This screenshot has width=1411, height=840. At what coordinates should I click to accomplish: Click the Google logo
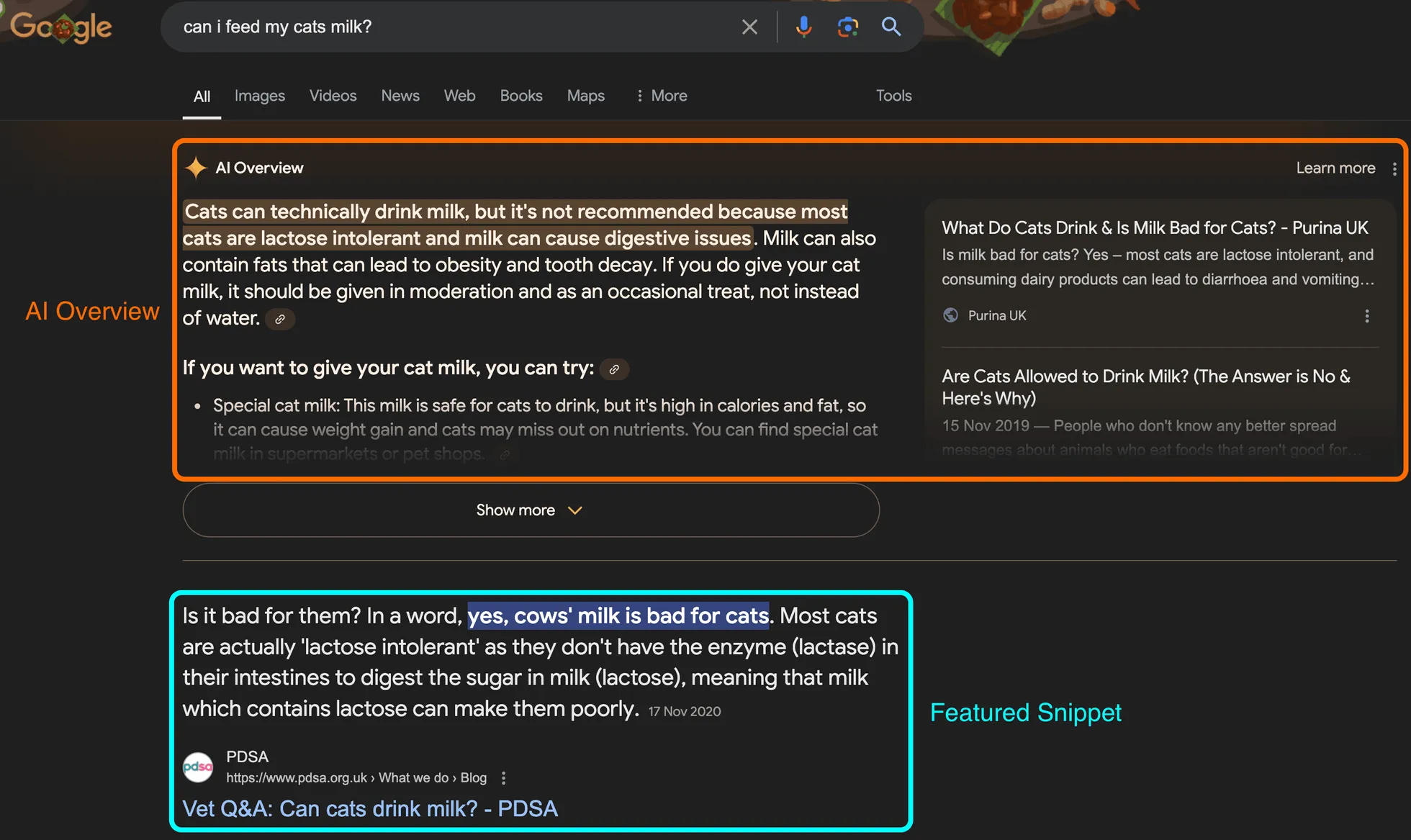click(61, 27)
